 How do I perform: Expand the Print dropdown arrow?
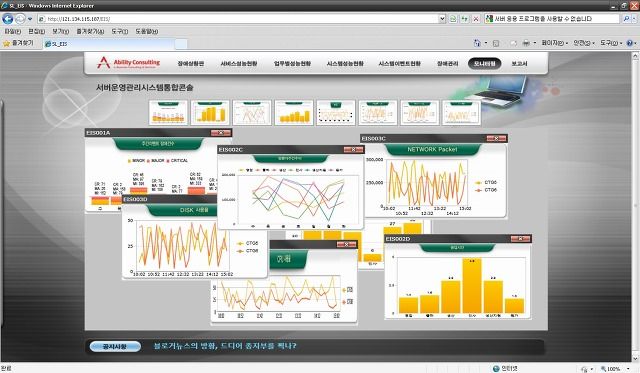(535, 43)
